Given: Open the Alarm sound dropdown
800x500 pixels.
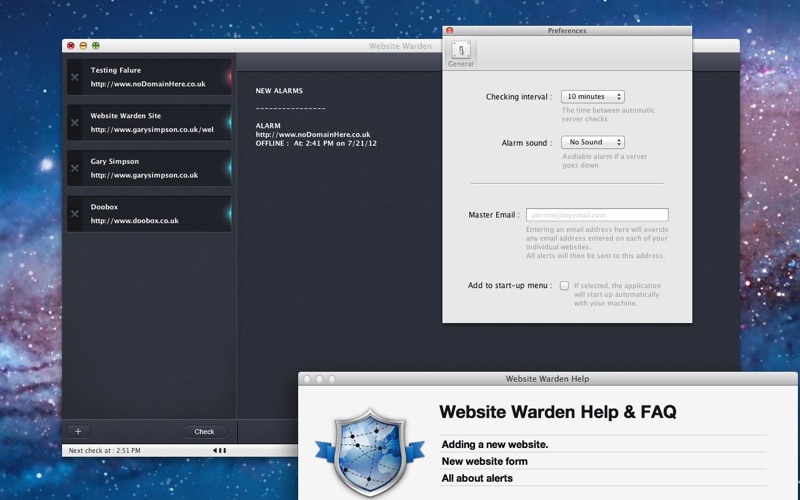Looking at the screenshot, I should [x=592, y=142].
